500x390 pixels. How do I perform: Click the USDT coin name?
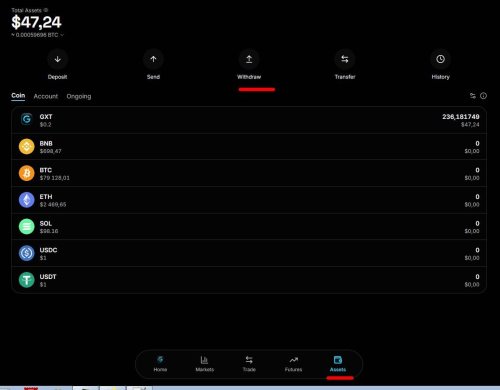point(48,277)
